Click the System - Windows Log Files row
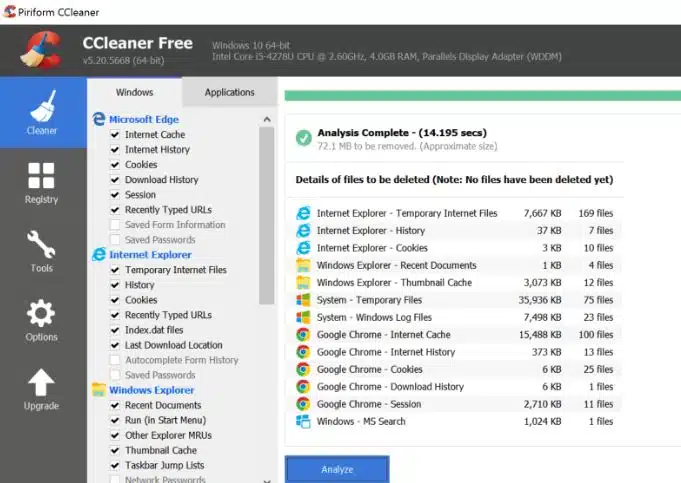Screen dimensions: 681x483 point(455,317)
